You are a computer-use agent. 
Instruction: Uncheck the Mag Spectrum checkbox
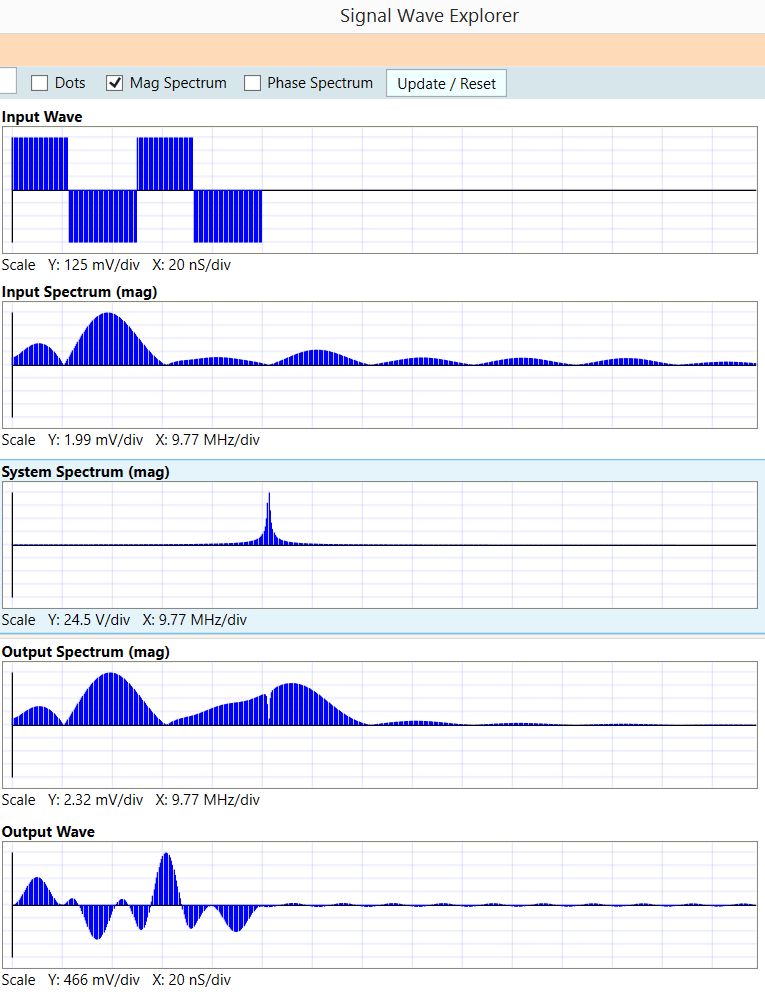click(114, 83)
